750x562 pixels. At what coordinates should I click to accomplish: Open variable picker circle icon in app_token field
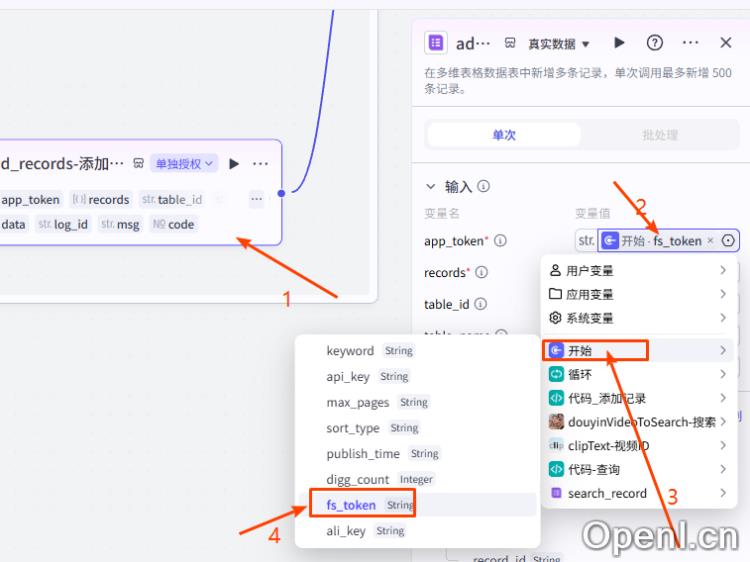(x=728, y=241)
